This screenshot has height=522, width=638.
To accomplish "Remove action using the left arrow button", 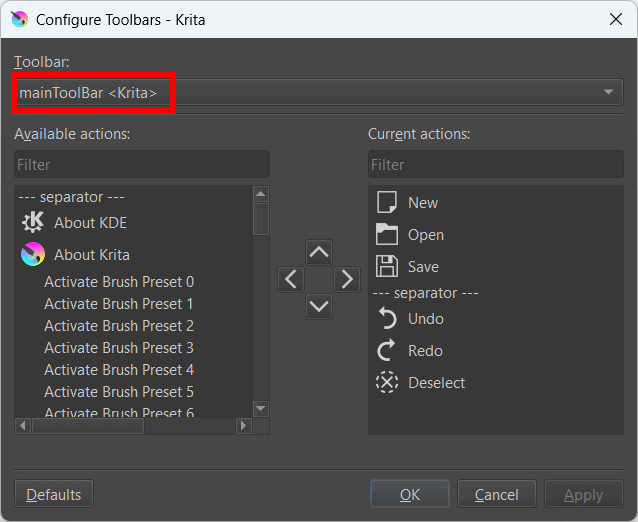I will (291, 280).
